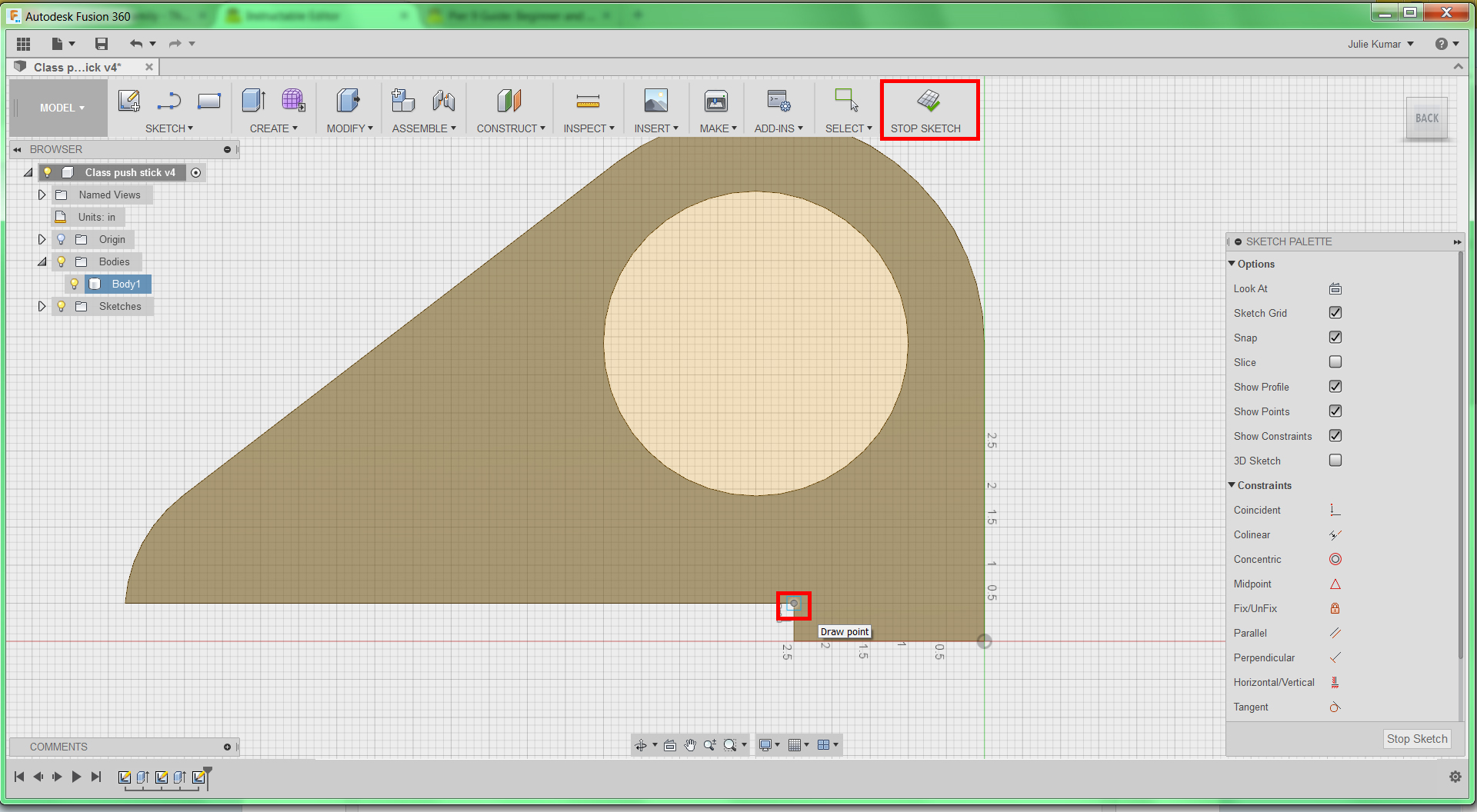
Task: Select the Create Sketch tool
Action: [x=129, y=101]
